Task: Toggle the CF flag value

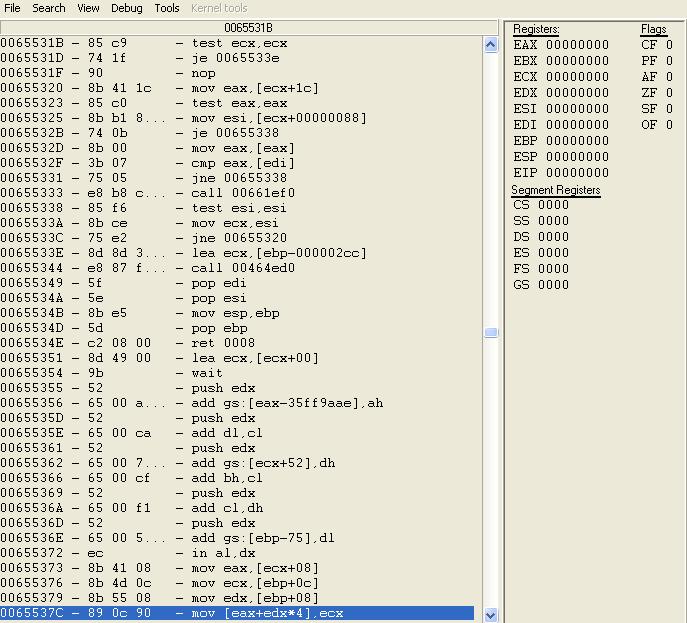Action: pos(669,45)
